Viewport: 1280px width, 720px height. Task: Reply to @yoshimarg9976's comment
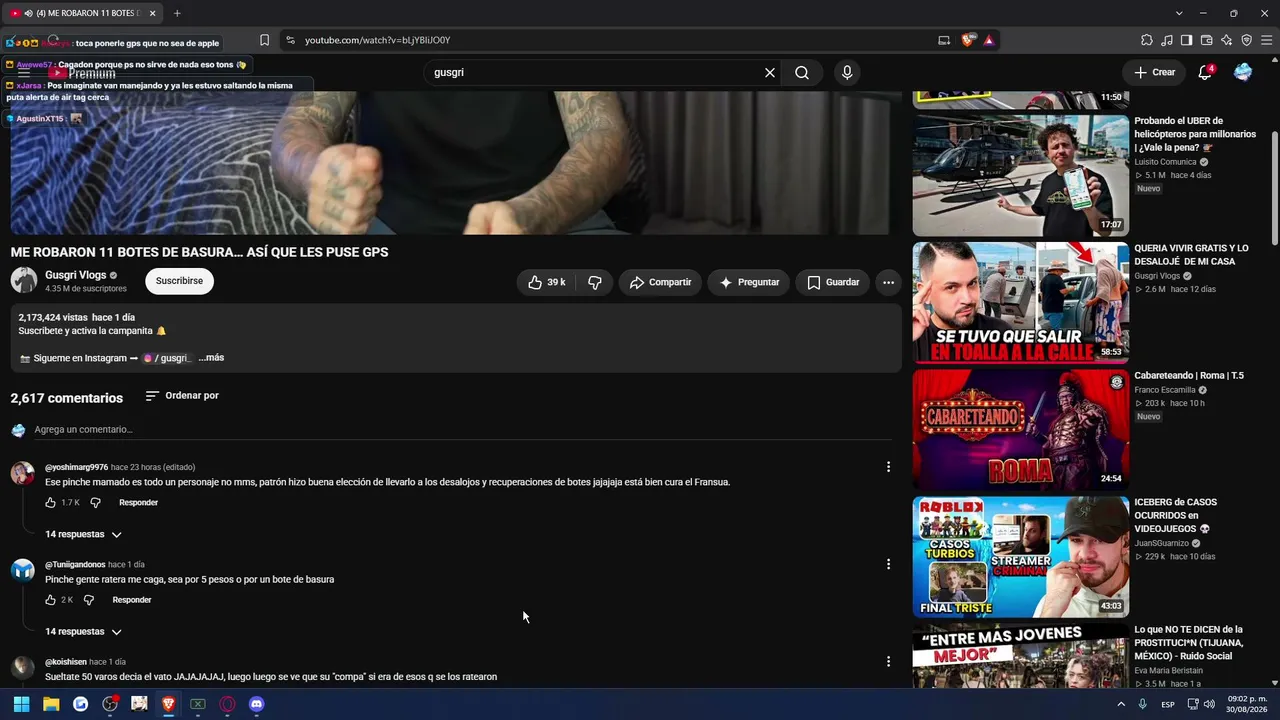tap(138, 503)
